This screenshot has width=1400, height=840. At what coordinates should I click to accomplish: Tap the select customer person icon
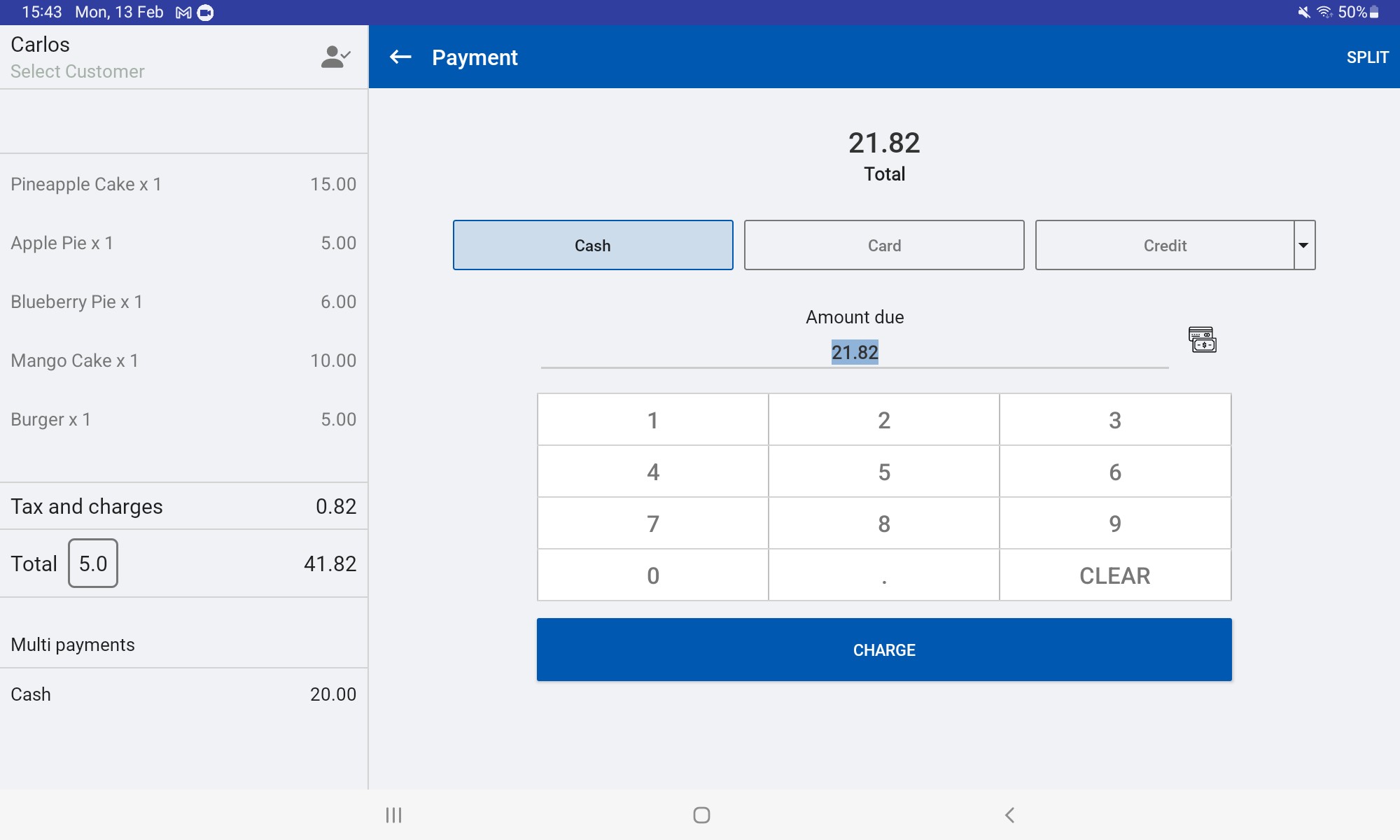pyautogui.click(x=335, y=57)
